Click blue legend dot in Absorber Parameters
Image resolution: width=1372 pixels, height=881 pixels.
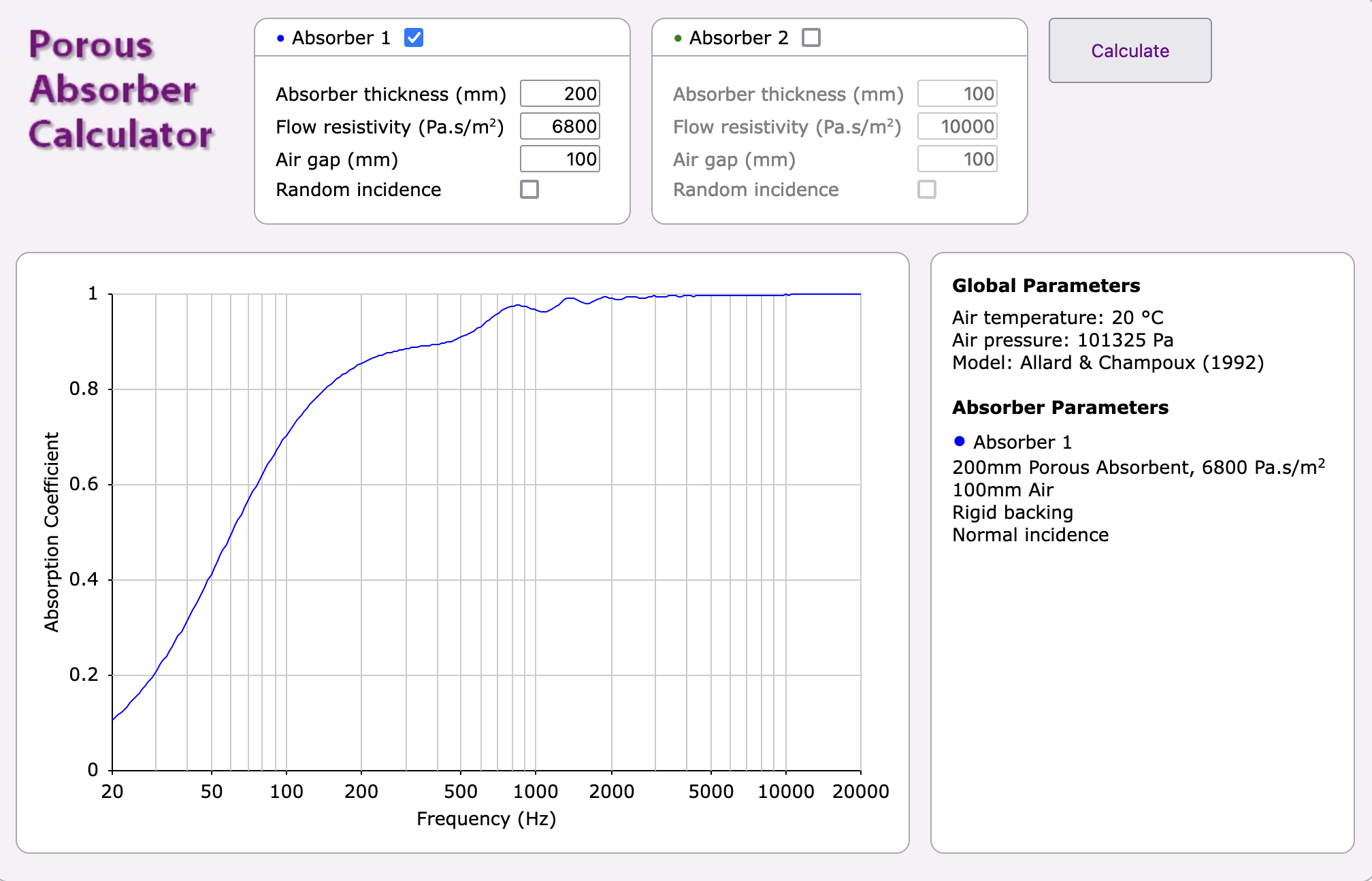point(960,441)
